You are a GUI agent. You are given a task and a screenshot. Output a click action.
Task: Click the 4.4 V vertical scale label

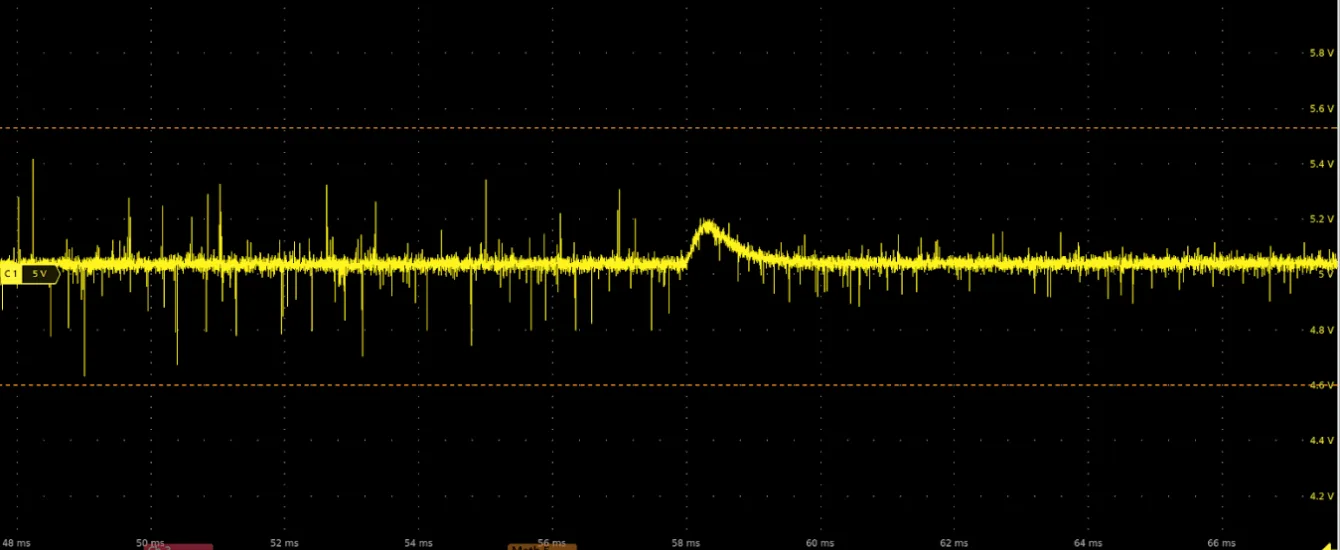pos(1321,440)
